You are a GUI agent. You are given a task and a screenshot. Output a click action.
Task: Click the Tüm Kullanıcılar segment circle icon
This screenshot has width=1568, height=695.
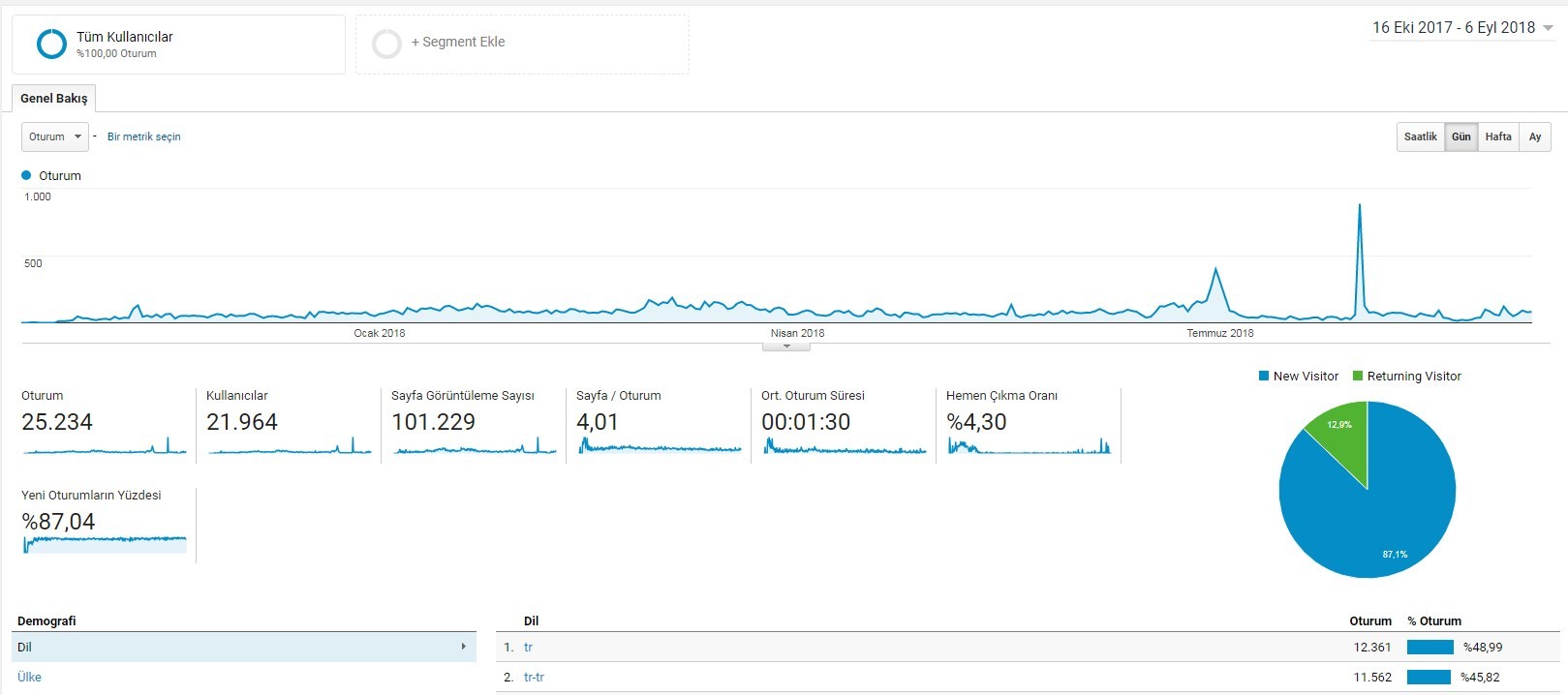(x=51, y=44)
